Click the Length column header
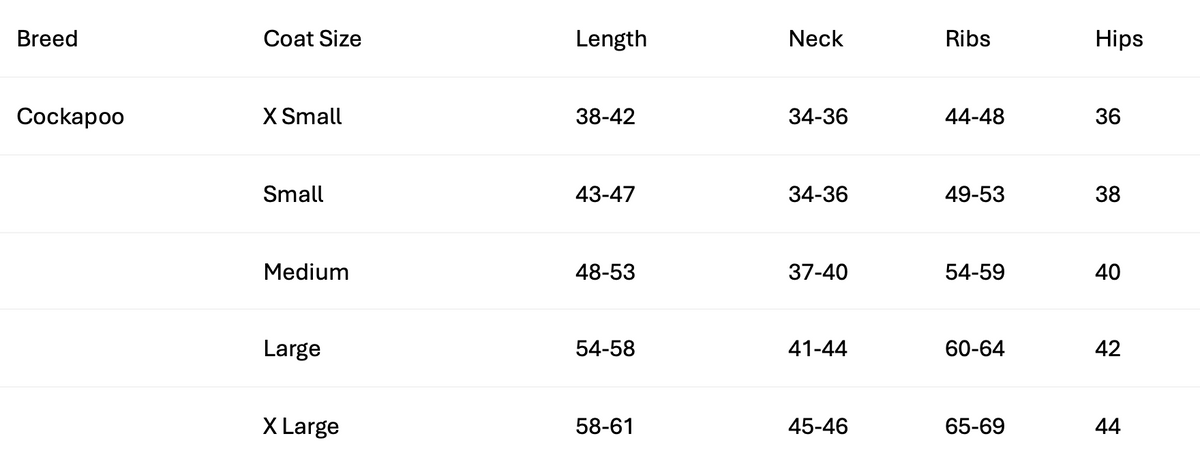Viewport: 1200px width, 464px height. tap(611, 39)
